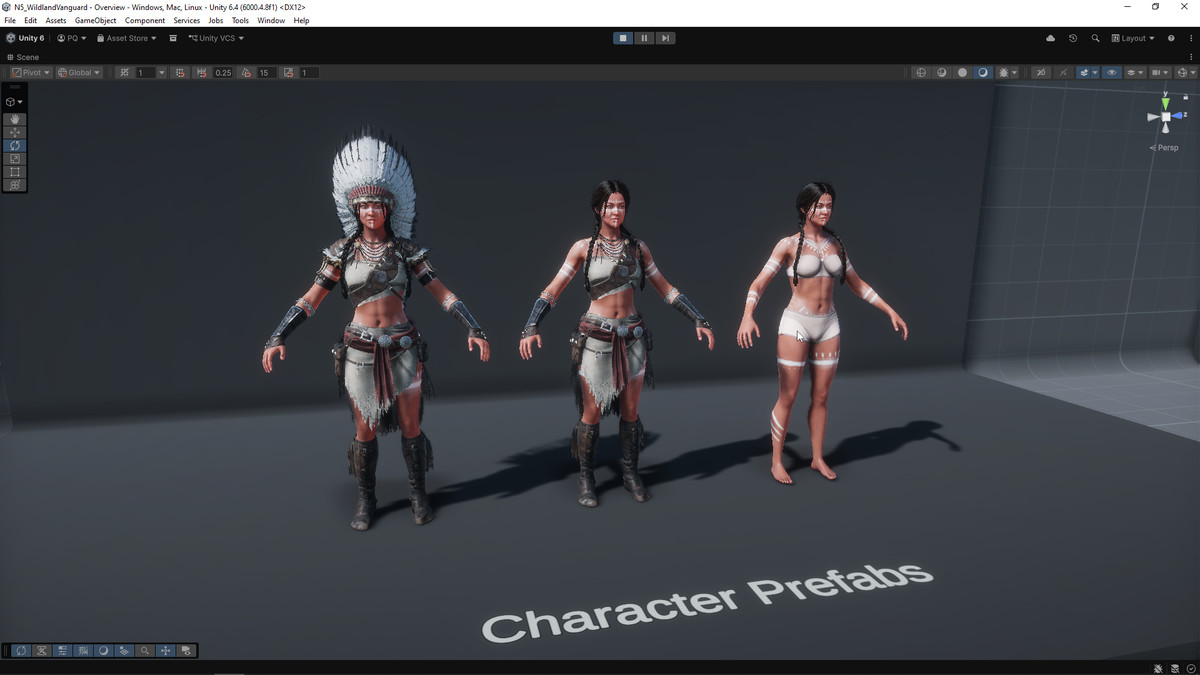The height and width of the screenshot is (675, 1200).
Task: Open the Window menu
Action: click(271, 20)
